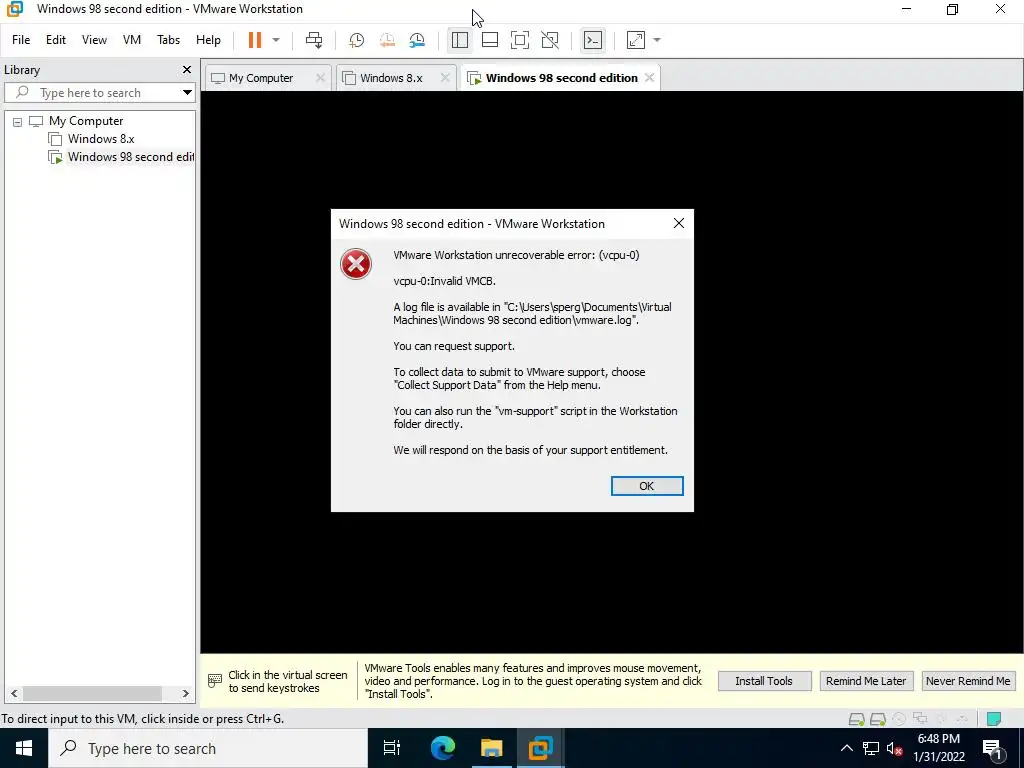Open the Edit menu
This screenshot has height=768, width=1024.
[x=56, y=40]
